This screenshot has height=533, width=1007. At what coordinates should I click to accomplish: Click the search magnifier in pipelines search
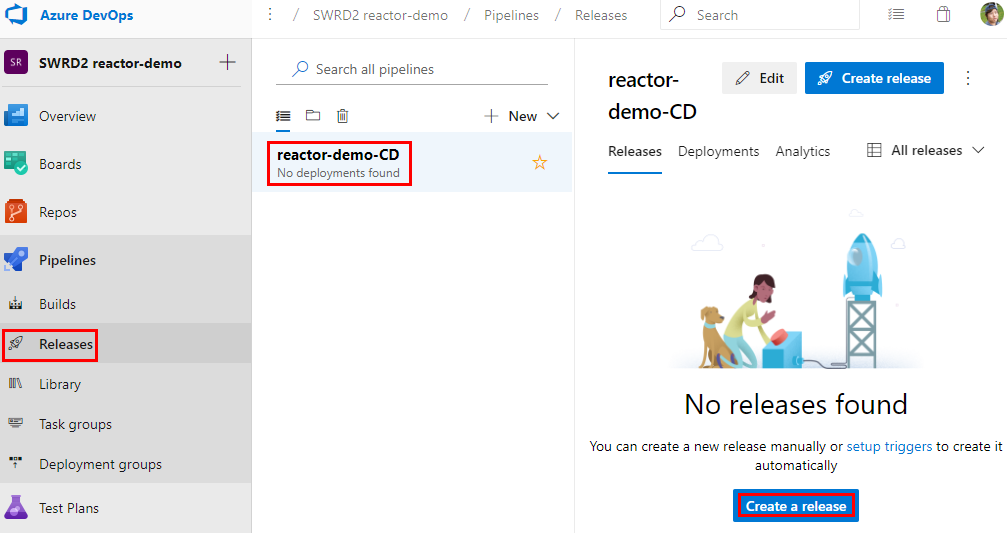point(300,69)
